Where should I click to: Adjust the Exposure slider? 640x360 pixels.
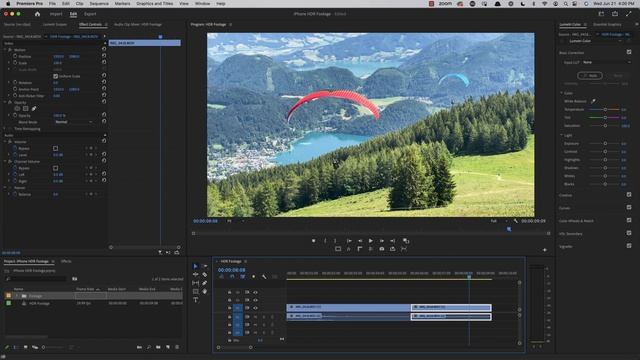click(x=605, y=144)
